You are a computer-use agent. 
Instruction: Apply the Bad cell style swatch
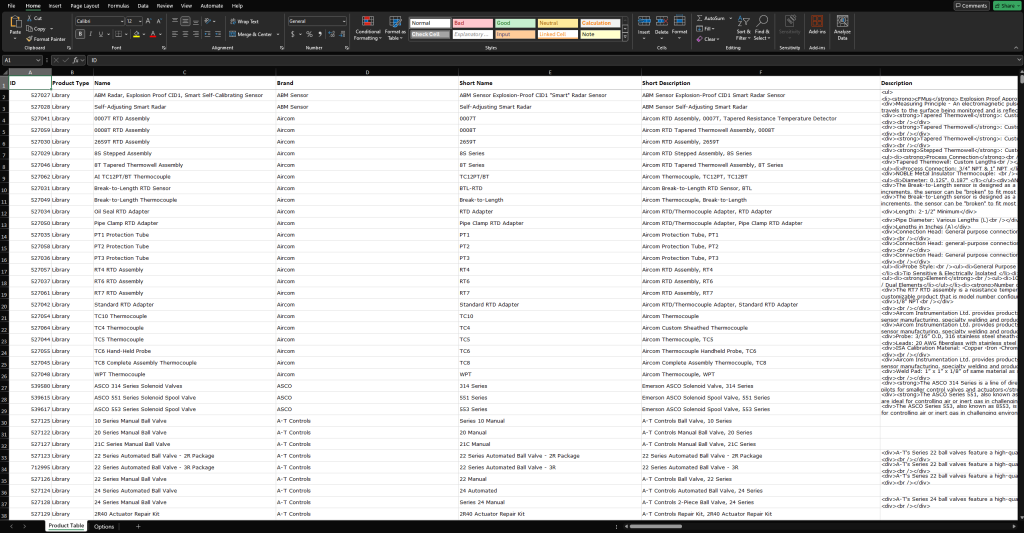470,22
